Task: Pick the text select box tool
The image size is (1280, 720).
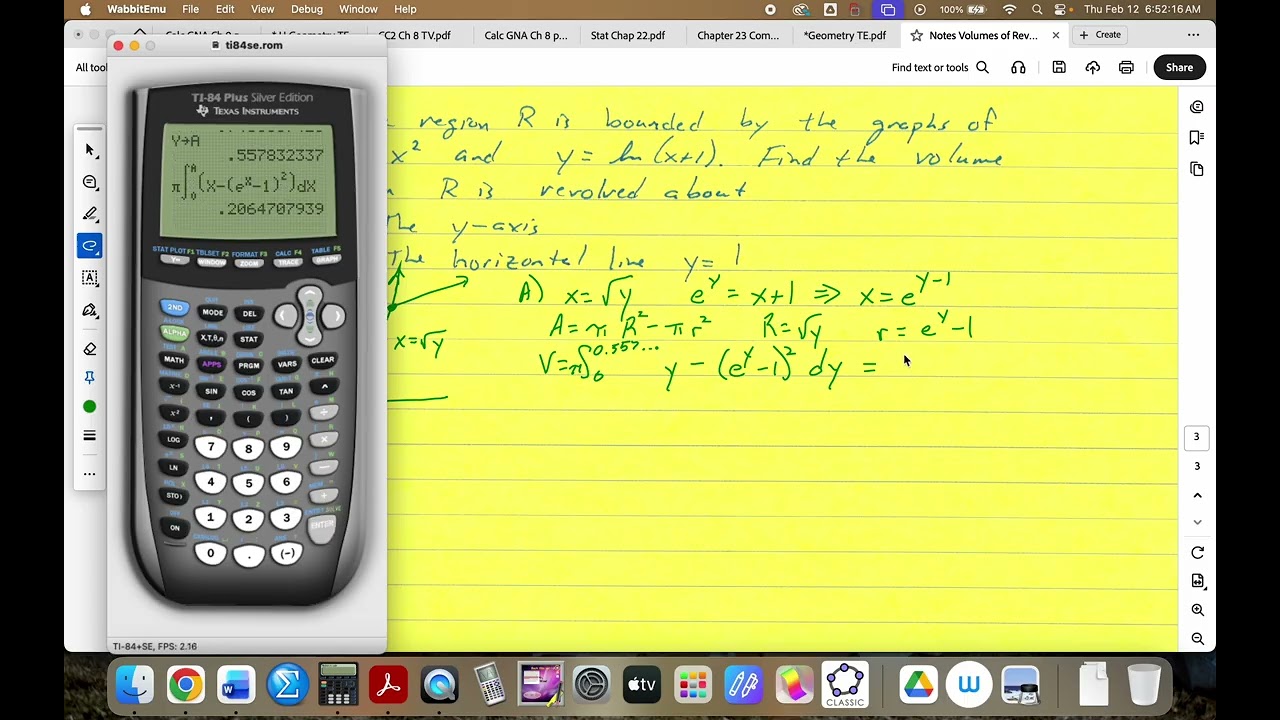Action: (90, 278)
